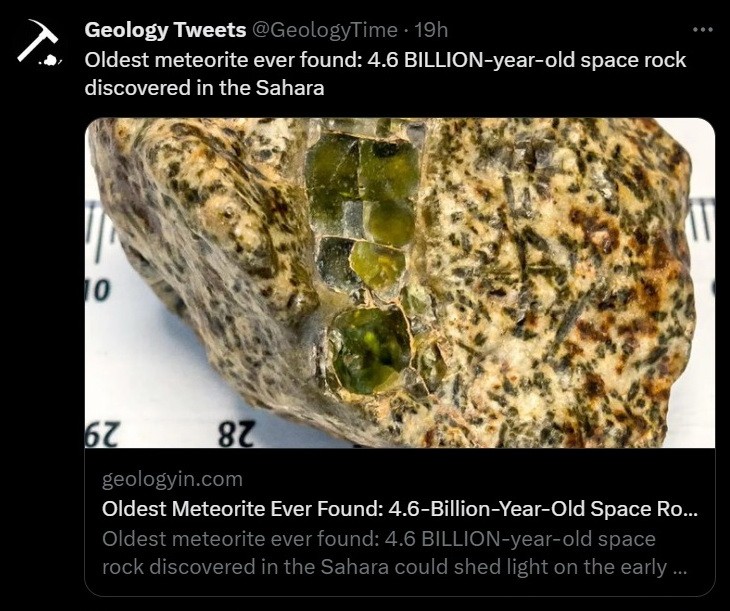Click the large round green crystal in photo
Screen dimensions: 730x611
(x=370, y=349)
